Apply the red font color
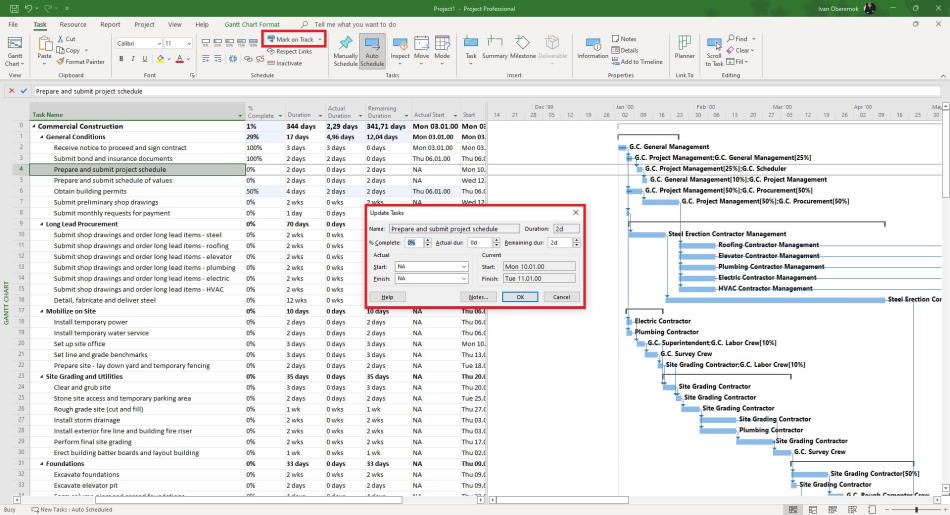Screen dimensions: 950x515 179,59
